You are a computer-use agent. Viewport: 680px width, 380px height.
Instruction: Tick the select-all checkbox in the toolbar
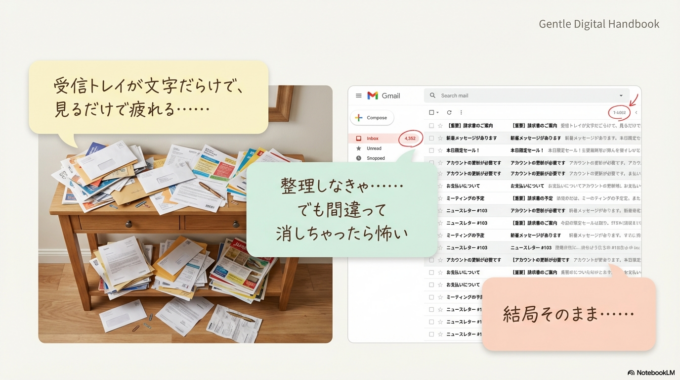432,112
